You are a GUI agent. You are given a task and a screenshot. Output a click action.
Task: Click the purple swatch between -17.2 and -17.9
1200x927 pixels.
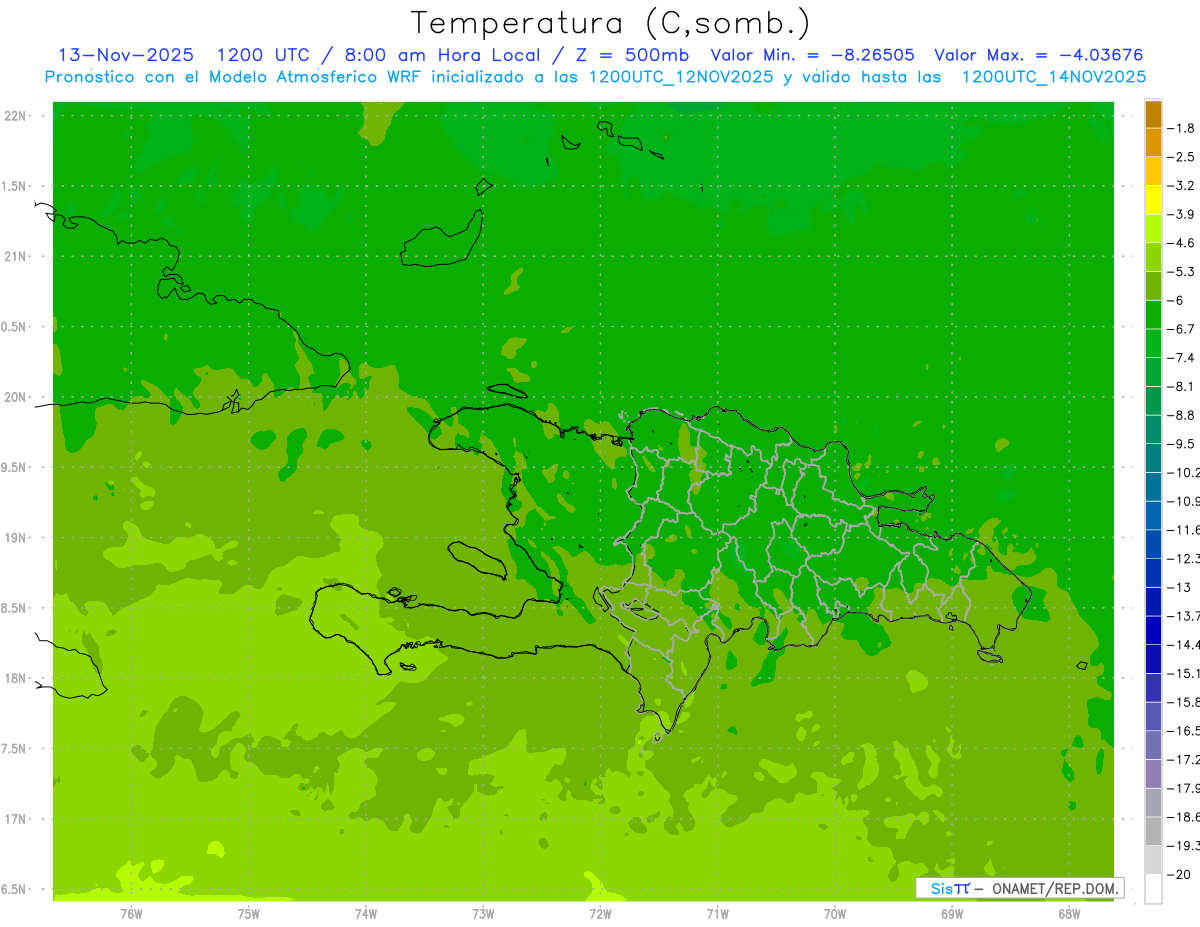tap(1153, 774)
